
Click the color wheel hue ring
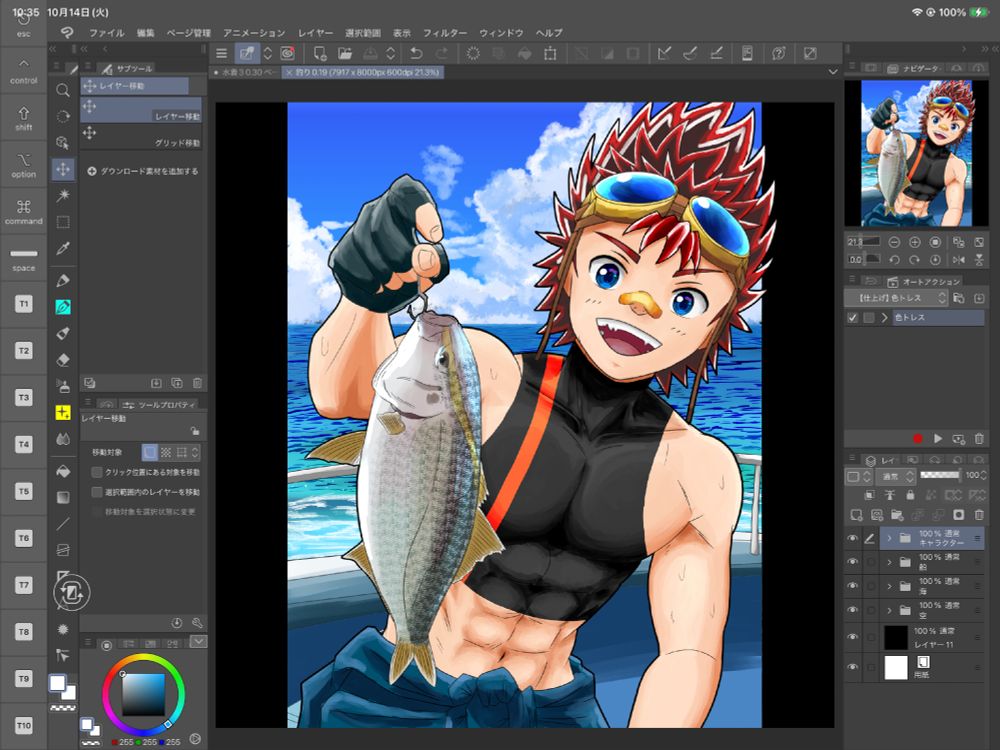click(x=143, y=658)
